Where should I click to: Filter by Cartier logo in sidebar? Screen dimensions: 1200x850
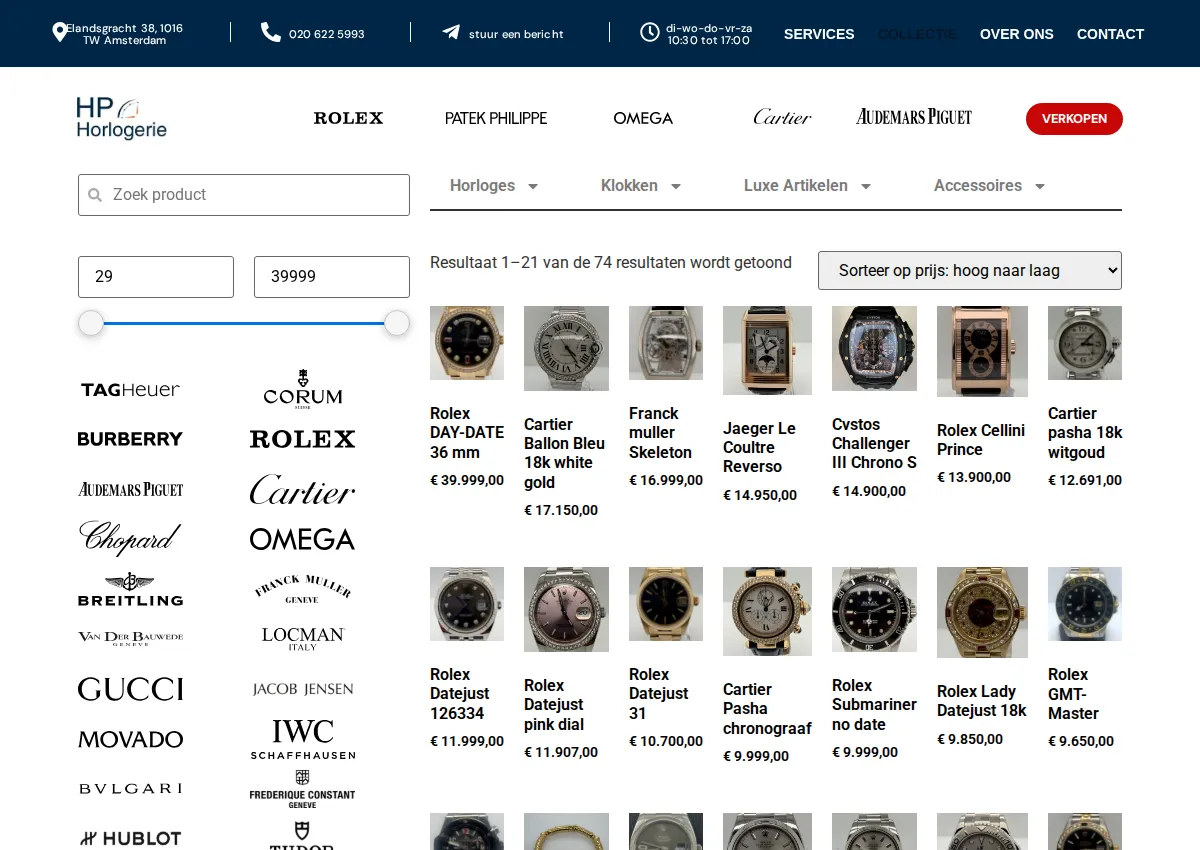[302, 489]
